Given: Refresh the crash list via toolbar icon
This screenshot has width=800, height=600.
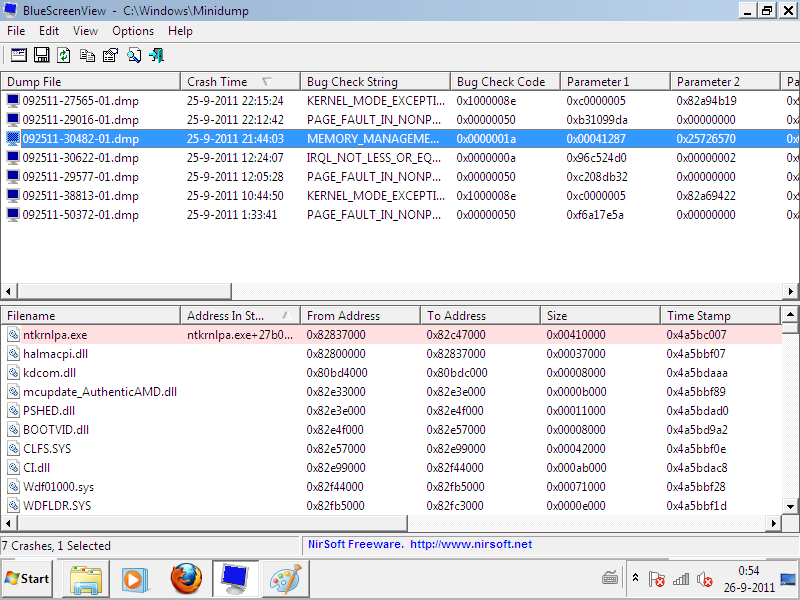Looking at the screenshot, I should (64, 55).
